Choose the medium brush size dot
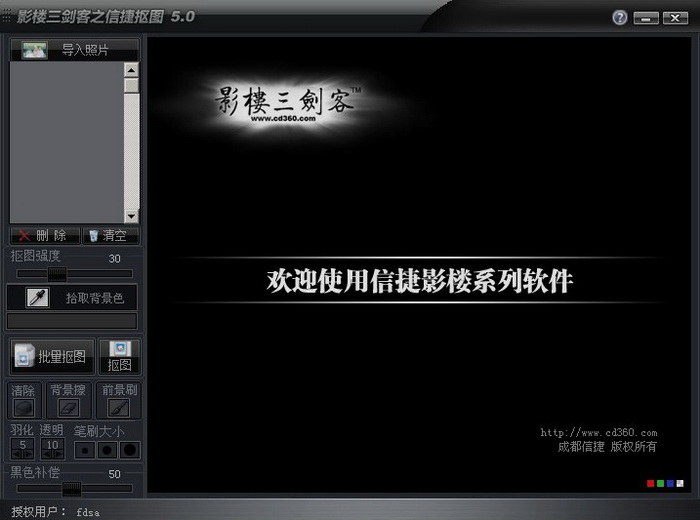700x520 pixels. pos(107,450)
